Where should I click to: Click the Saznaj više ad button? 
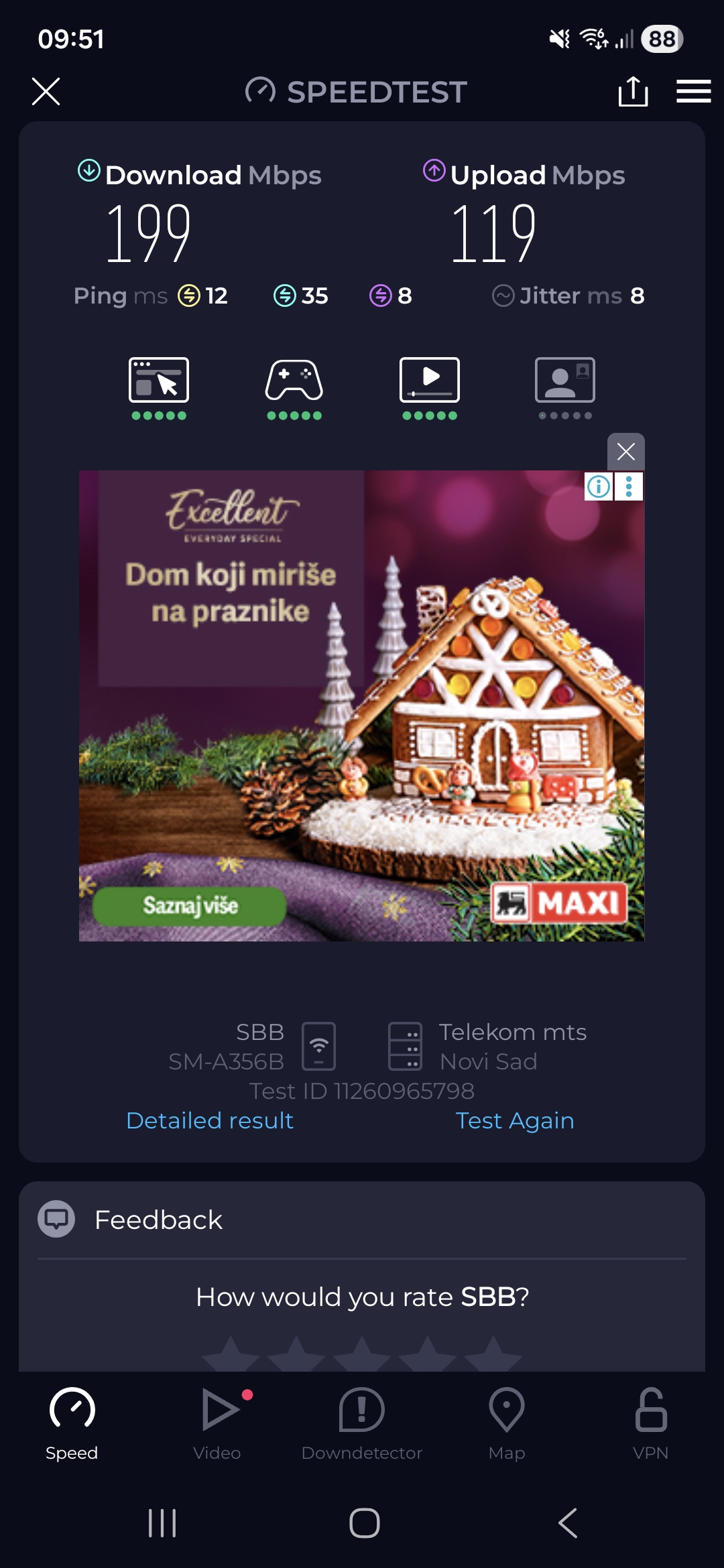[190, 906]
